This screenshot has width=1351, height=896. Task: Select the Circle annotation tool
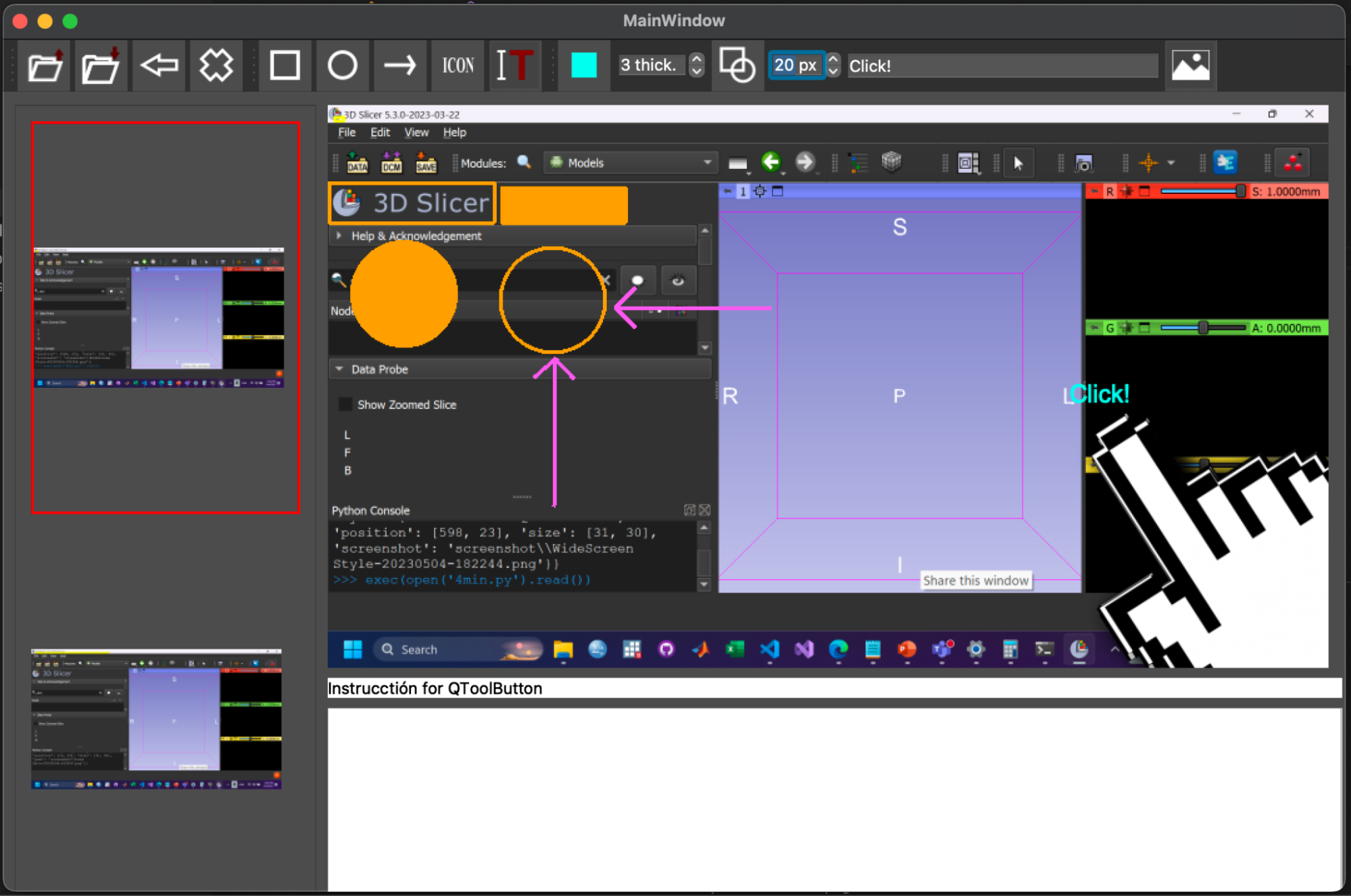point(343,65)
